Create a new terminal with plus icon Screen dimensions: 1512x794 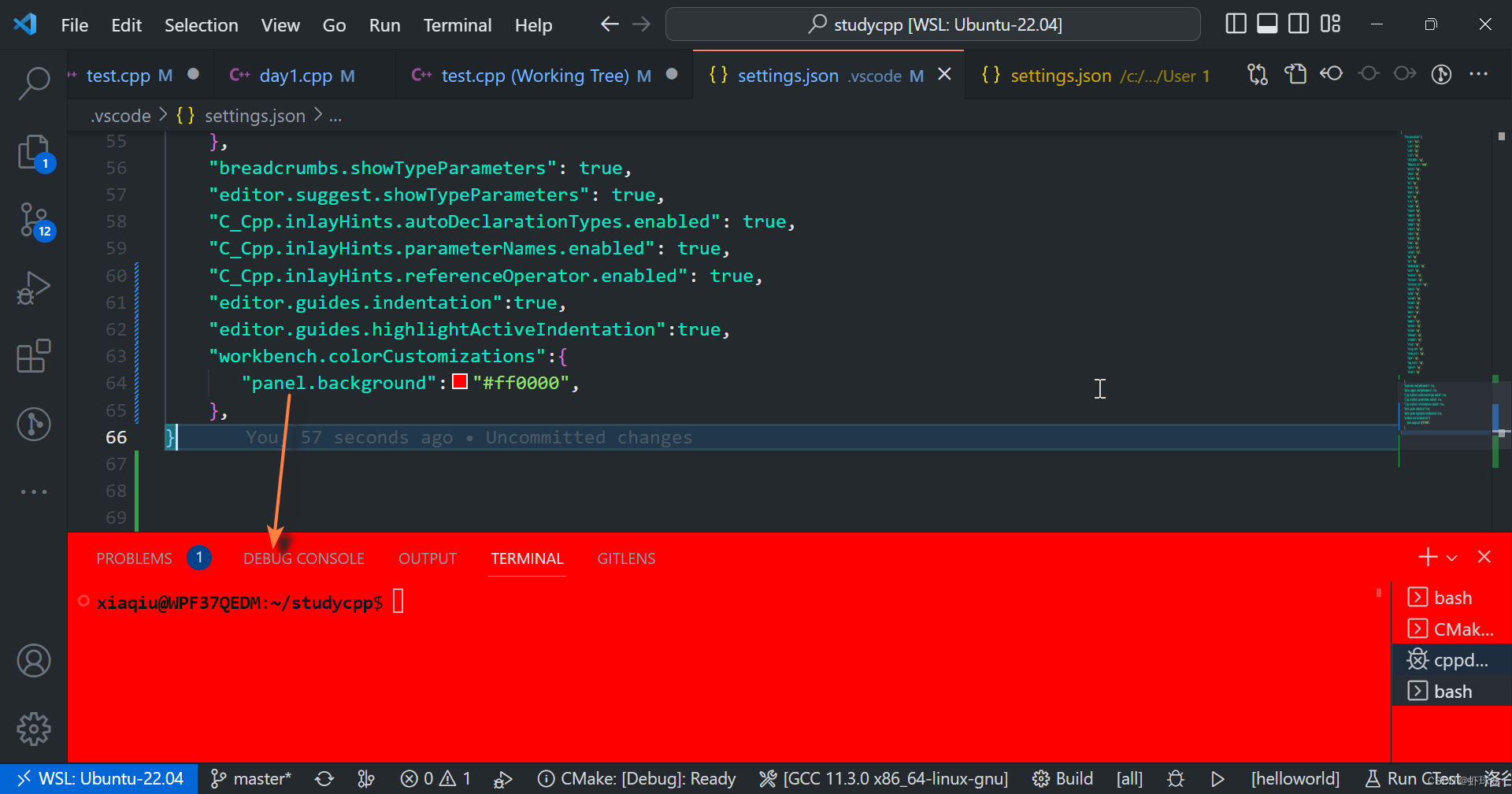point(1428,557)
